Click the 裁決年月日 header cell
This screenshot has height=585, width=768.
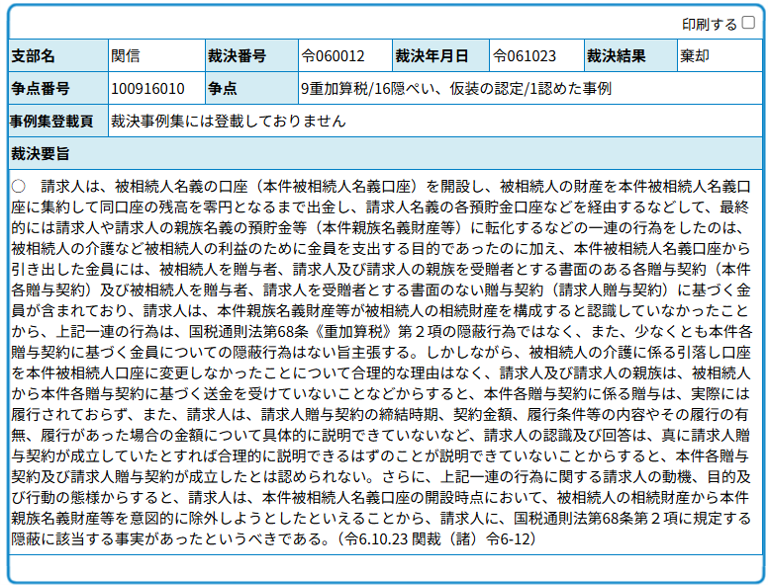441,56
